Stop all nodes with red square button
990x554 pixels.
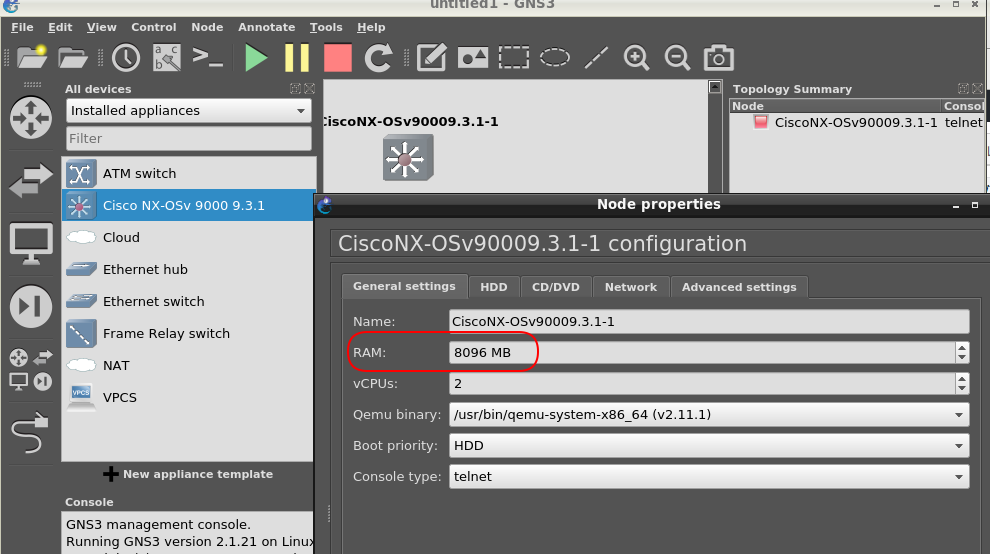coord(338,57)
